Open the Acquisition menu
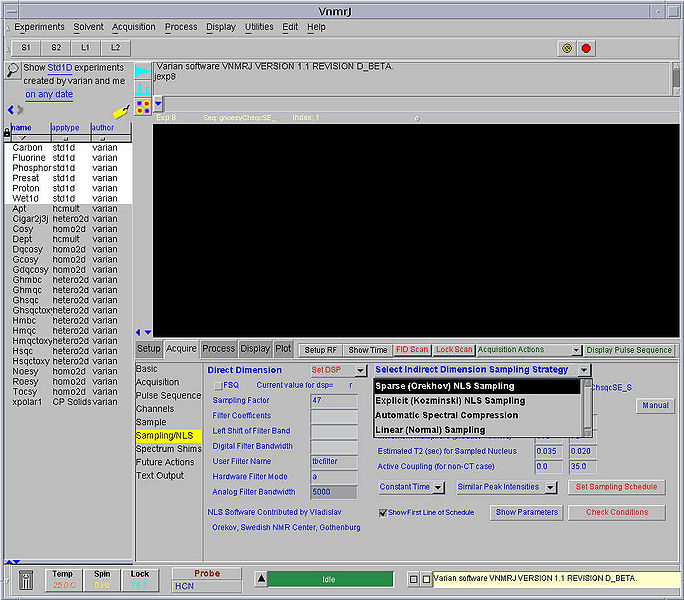The width and height of the screenshot is (684, 600). (133, 27)
